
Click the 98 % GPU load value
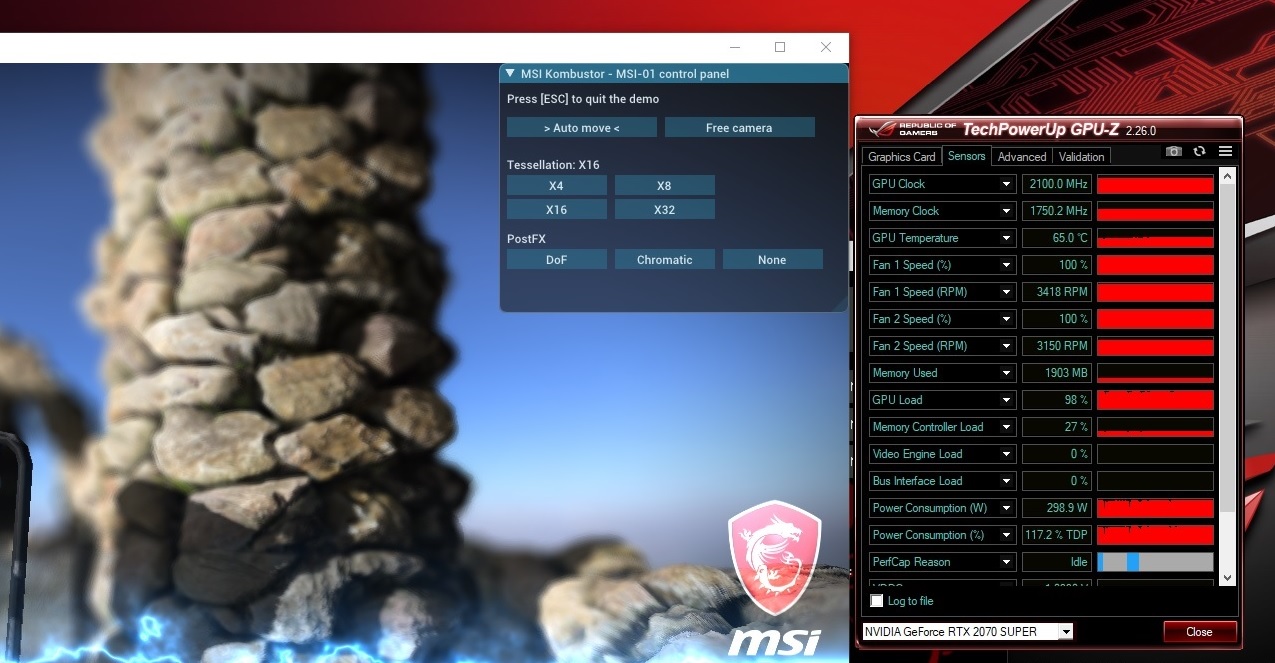pos(1056,400)
